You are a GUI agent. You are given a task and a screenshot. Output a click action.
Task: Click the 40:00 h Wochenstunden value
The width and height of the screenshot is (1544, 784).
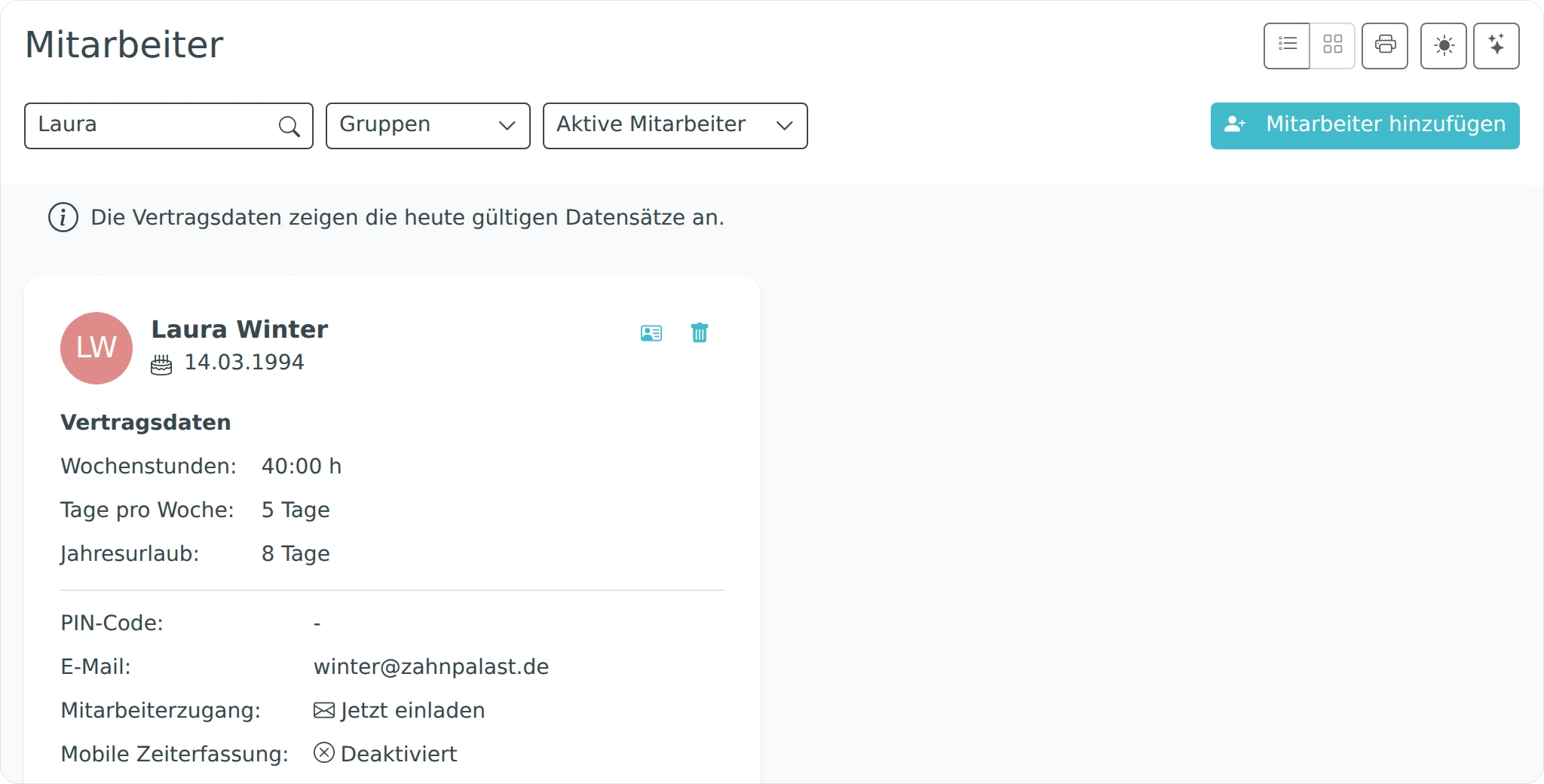point(302,467)
